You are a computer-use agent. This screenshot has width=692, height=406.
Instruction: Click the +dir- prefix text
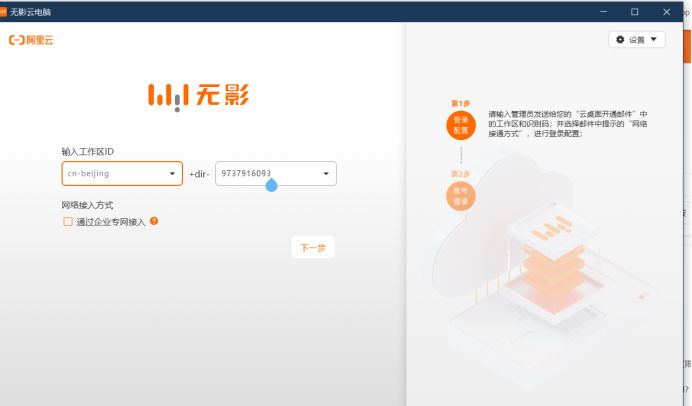point(199,174)
